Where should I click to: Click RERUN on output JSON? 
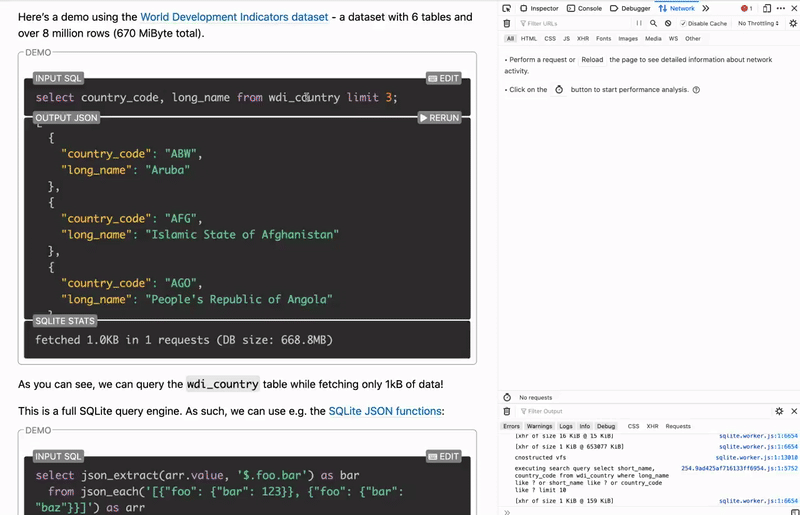[439, 118]
